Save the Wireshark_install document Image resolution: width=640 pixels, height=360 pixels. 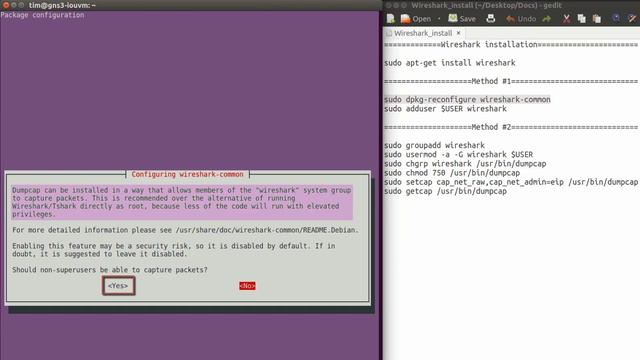(462, 19)
